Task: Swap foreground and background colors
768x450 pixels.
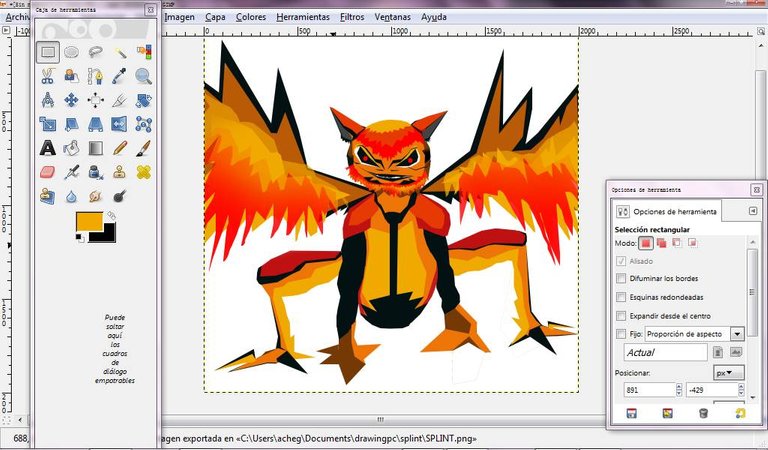Action: 111,215
